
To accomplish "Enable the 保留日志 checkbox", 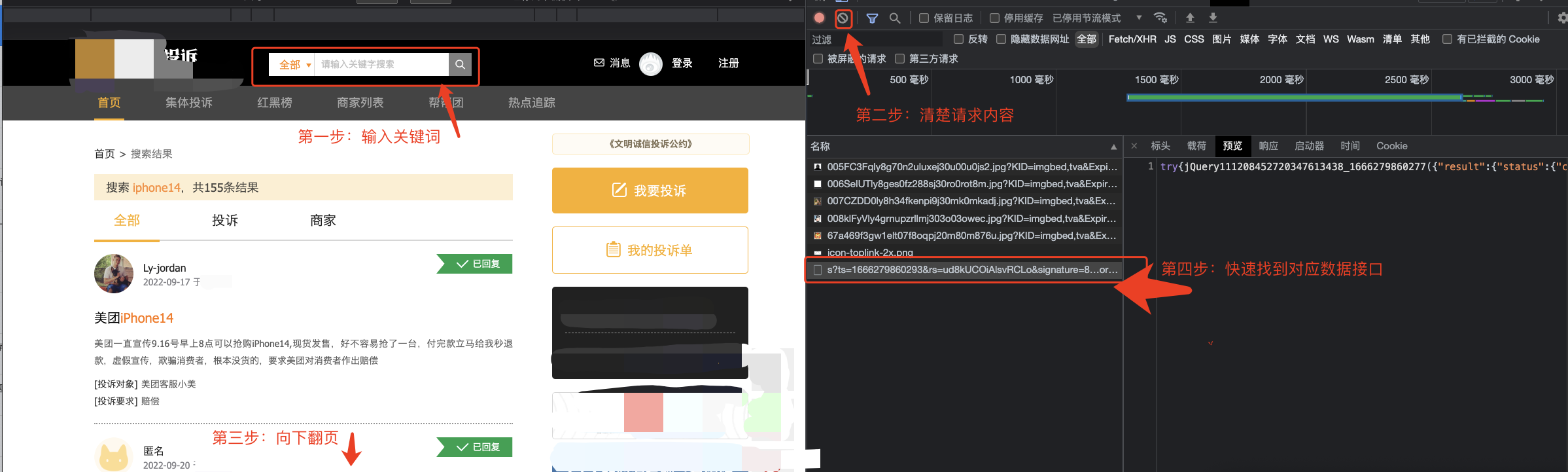I will click(924, 18).
